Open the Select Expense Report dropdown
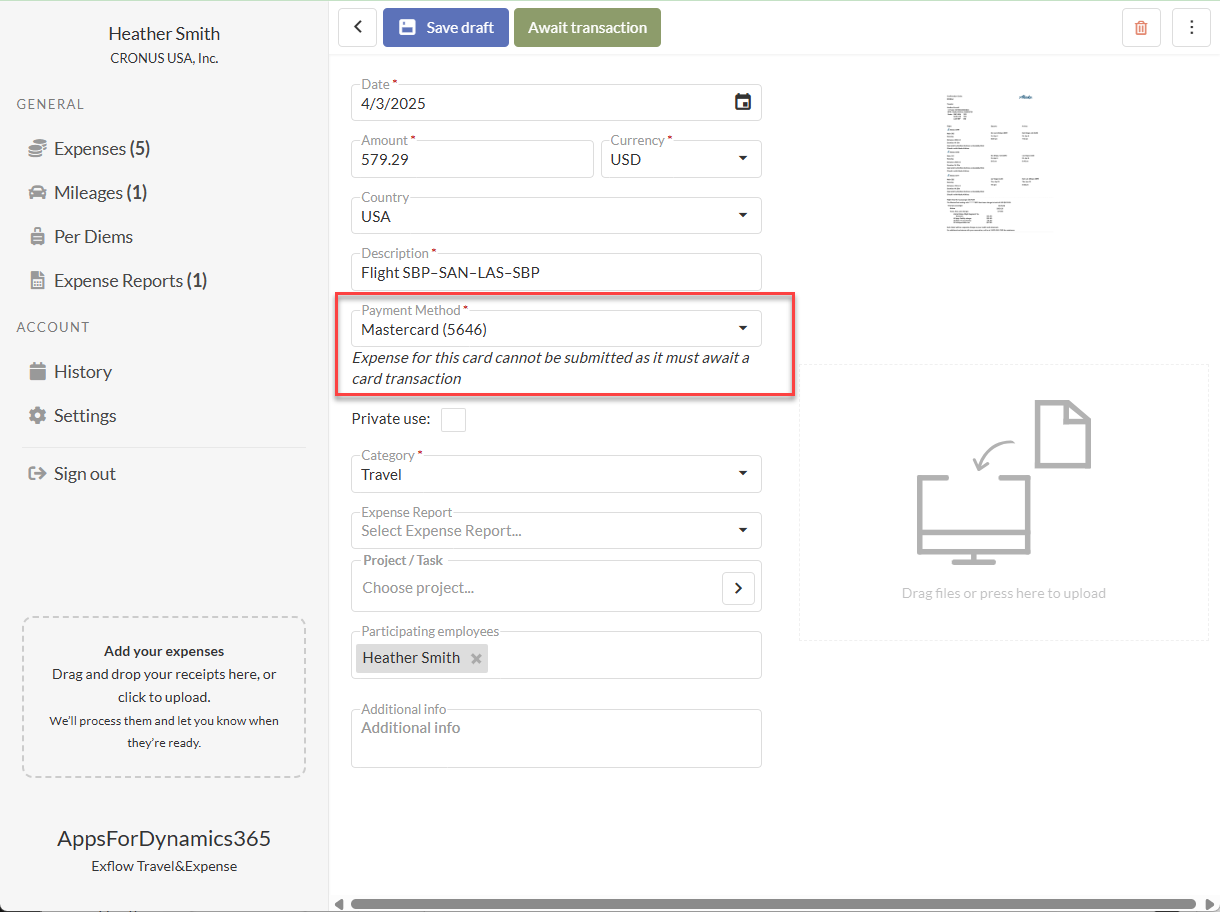The image size is (1220, 912). coord(742,531)
